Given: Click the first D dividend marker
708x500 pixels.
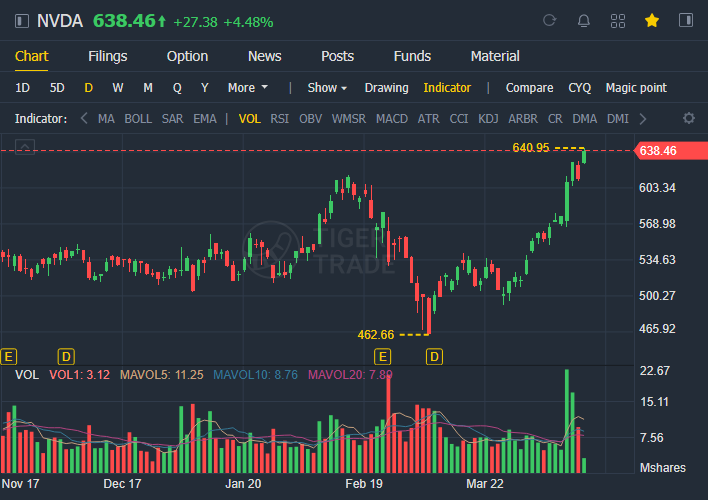Looking at the screenshot, I should pos(66,357).
